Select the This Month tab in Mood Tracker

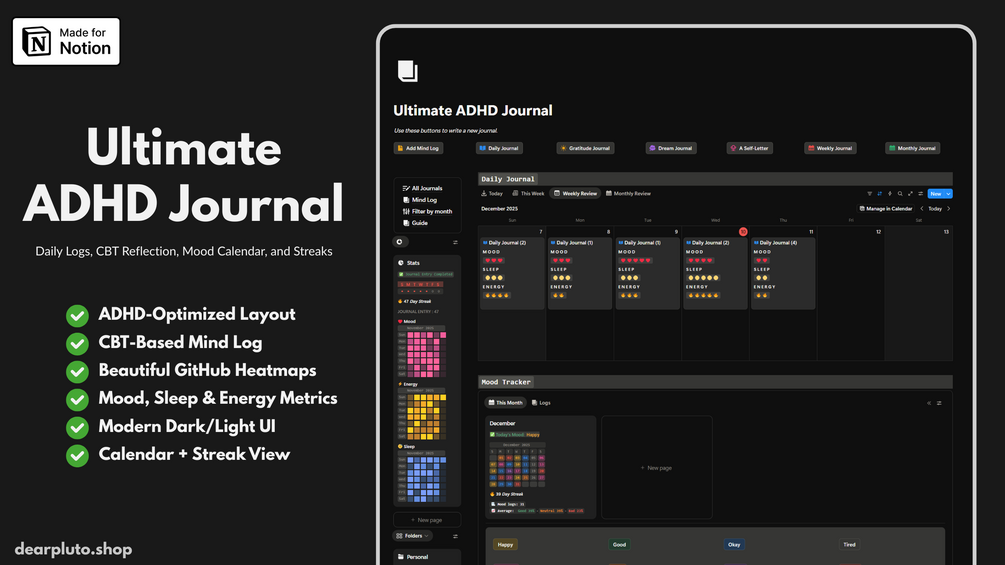pos(505,403)
